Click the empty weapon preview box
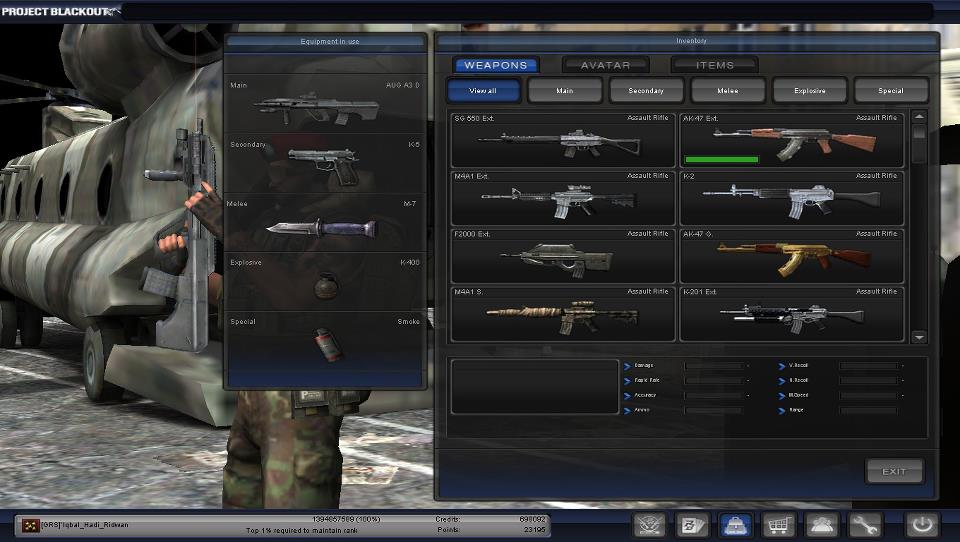Image resolution: width=960 pixels, height=542 pixels. coord(534,387)
